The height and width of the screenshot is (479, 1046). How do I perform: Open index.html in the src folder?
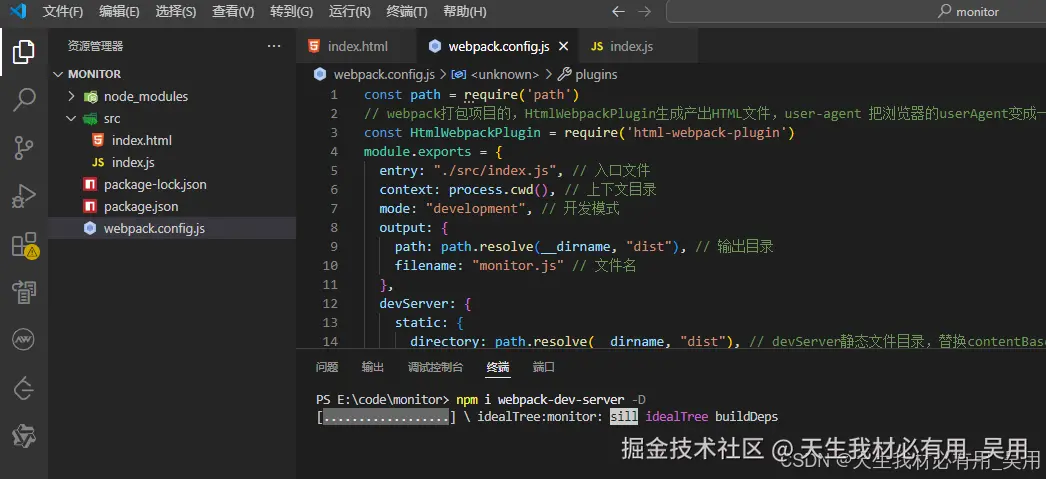tap(172, 140)
